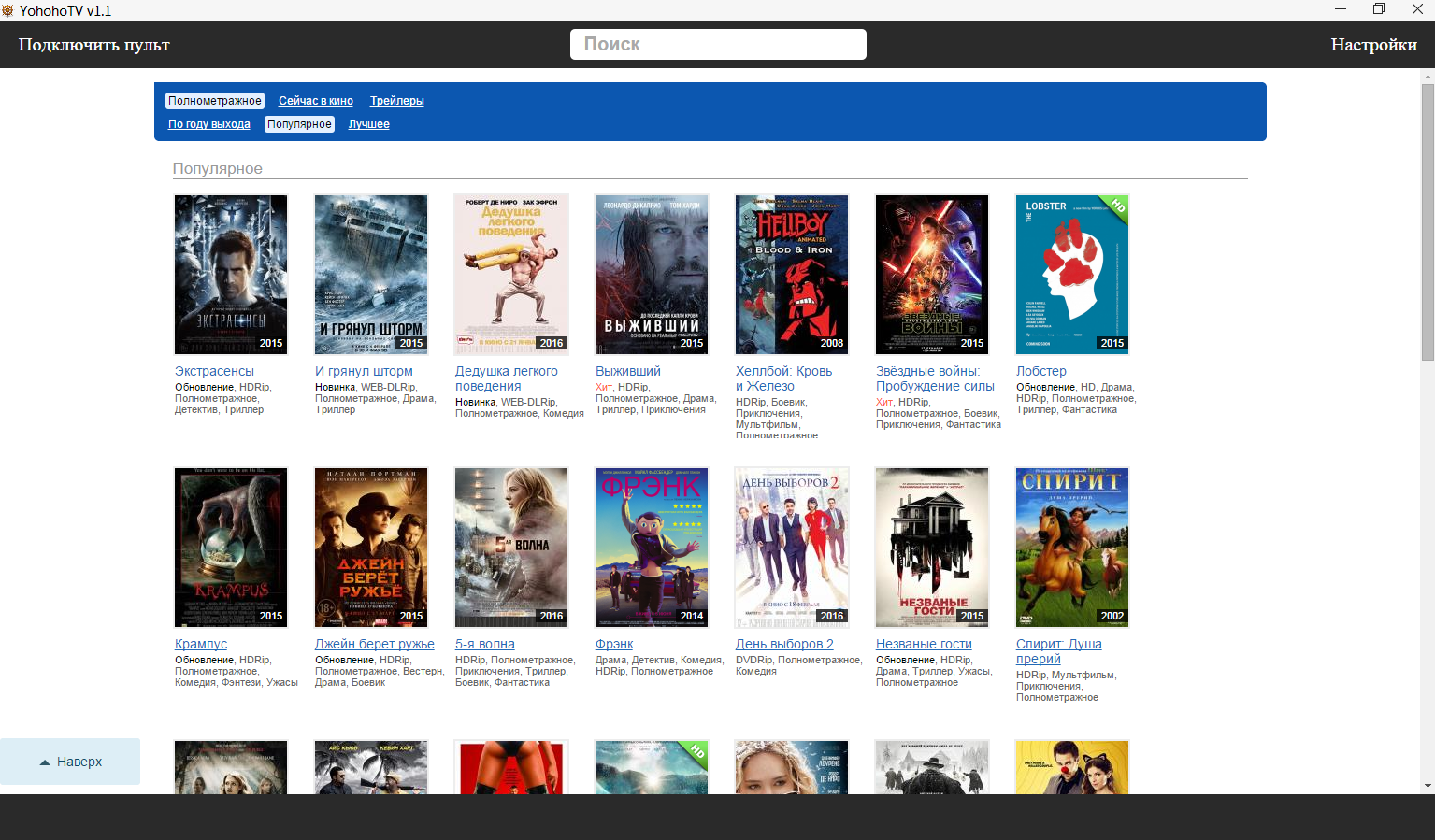Click the vertical scrollbar thumb
This screenshot has height=840, width=1435.
[1428, 221]
